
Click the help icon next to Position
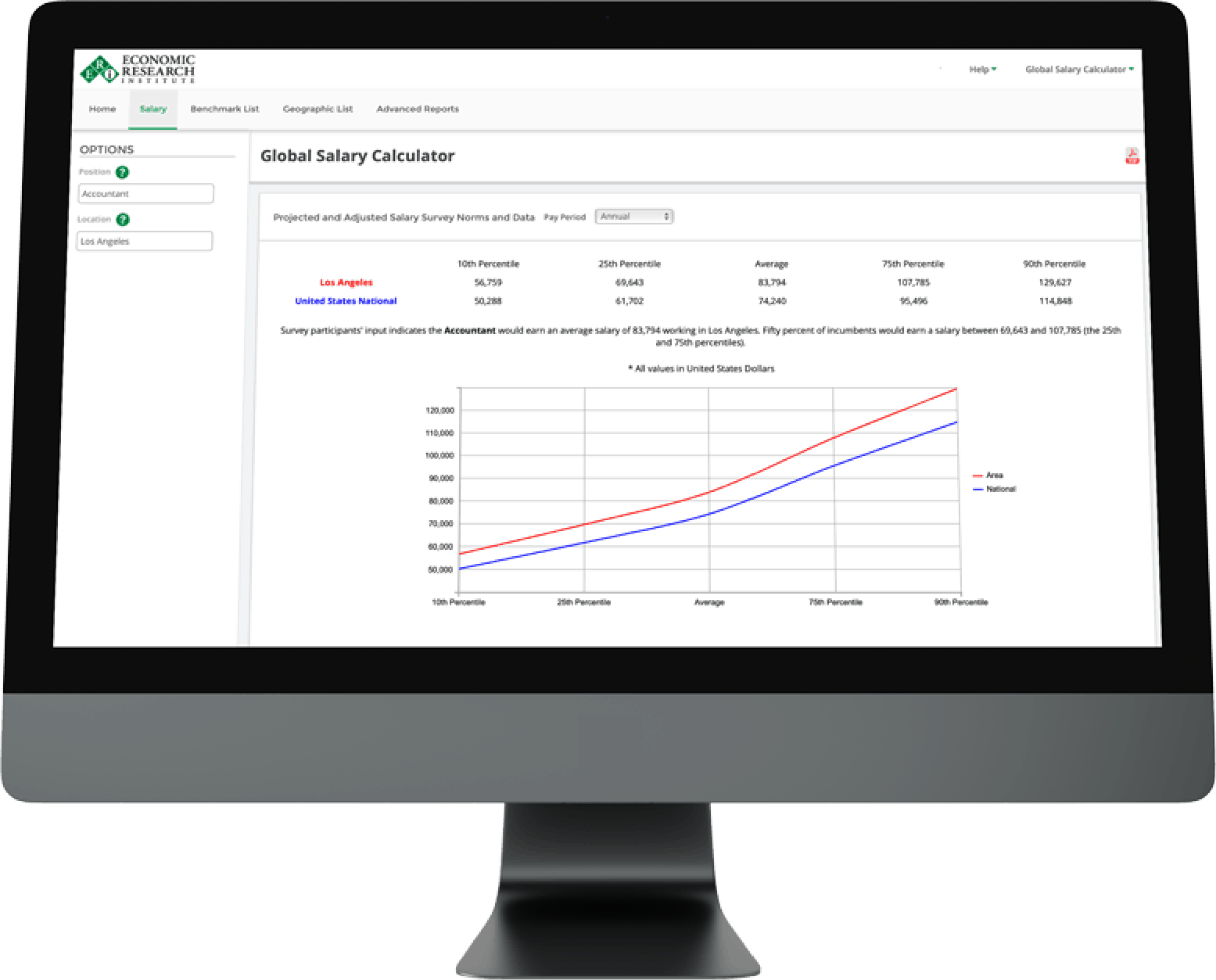(123, 172)
